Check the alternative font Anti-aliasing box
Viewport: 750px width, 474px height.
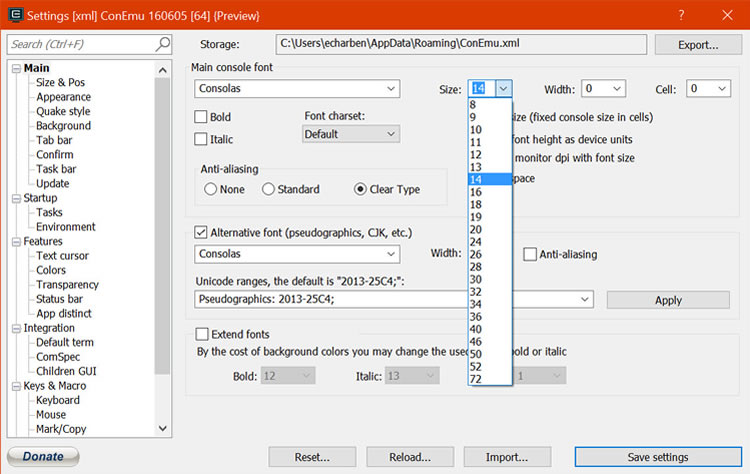[x=529, y=254]
